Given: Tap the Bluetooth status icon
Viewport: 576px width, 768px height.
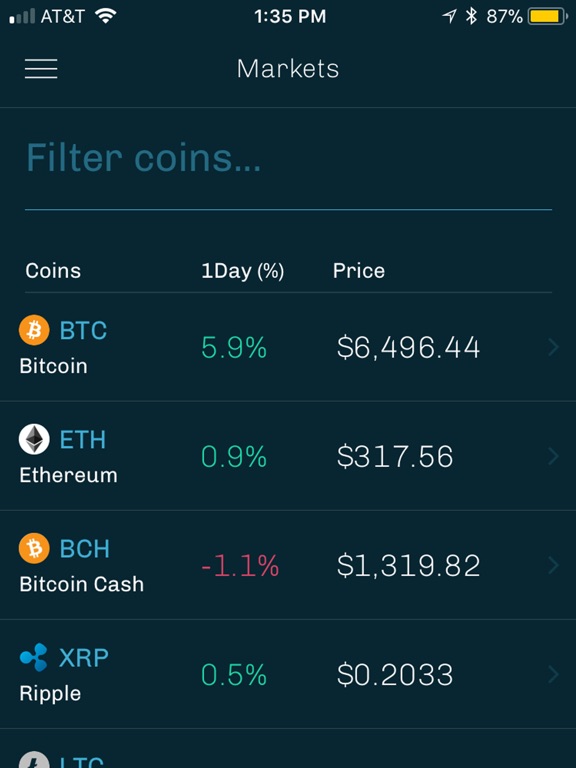Looking at the screenshot, I should (471, 16).
